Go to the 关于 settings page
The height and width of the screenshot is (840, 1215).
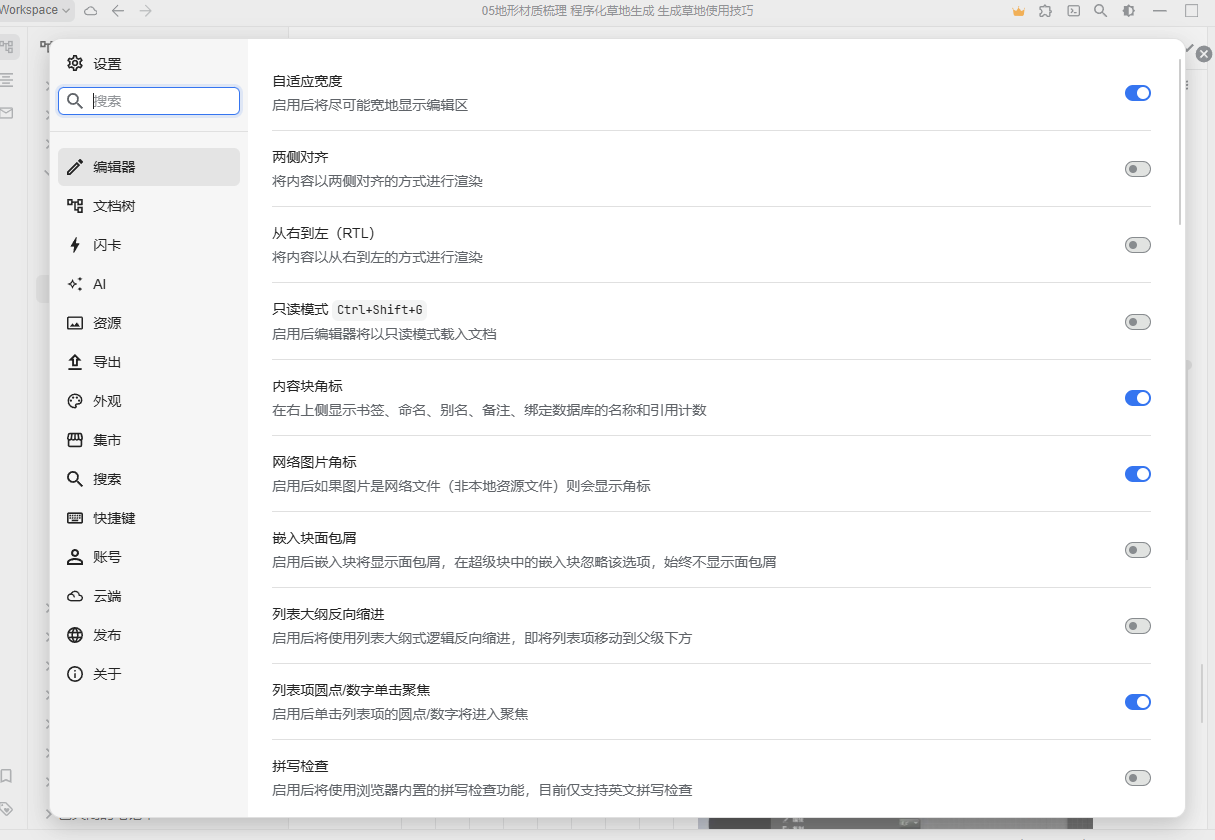pyautogui.click(x=107, y=674)
